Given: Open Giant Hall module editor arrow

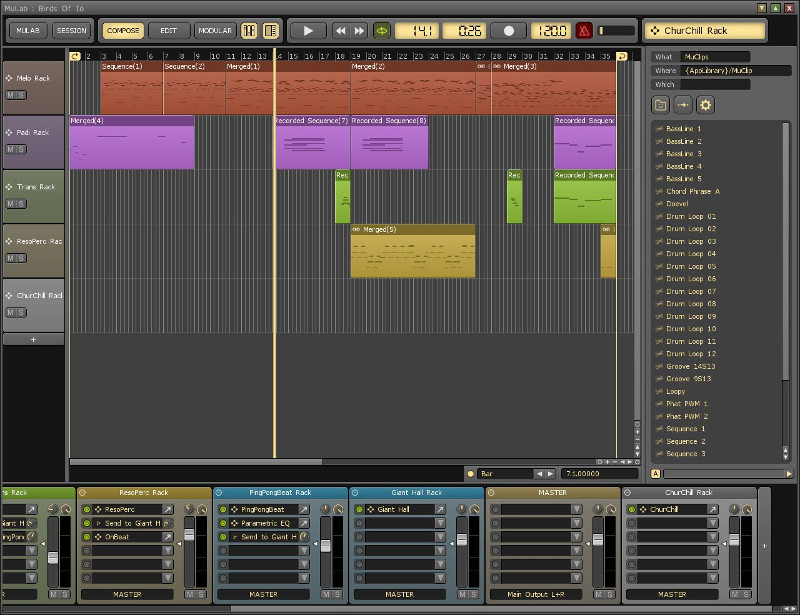Looking at the screenshot, I should pyautogui.click(x=440, y=509).
